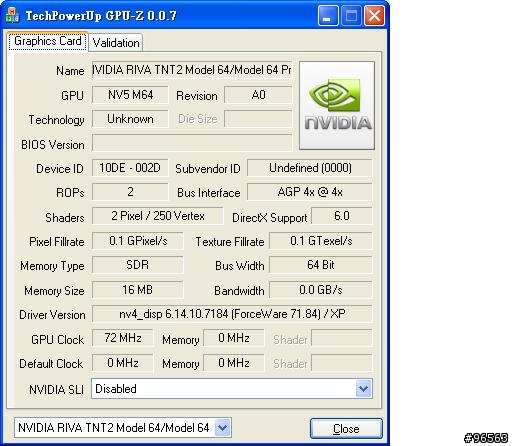Click the "Subvendor ID" label

click(208, 169)
